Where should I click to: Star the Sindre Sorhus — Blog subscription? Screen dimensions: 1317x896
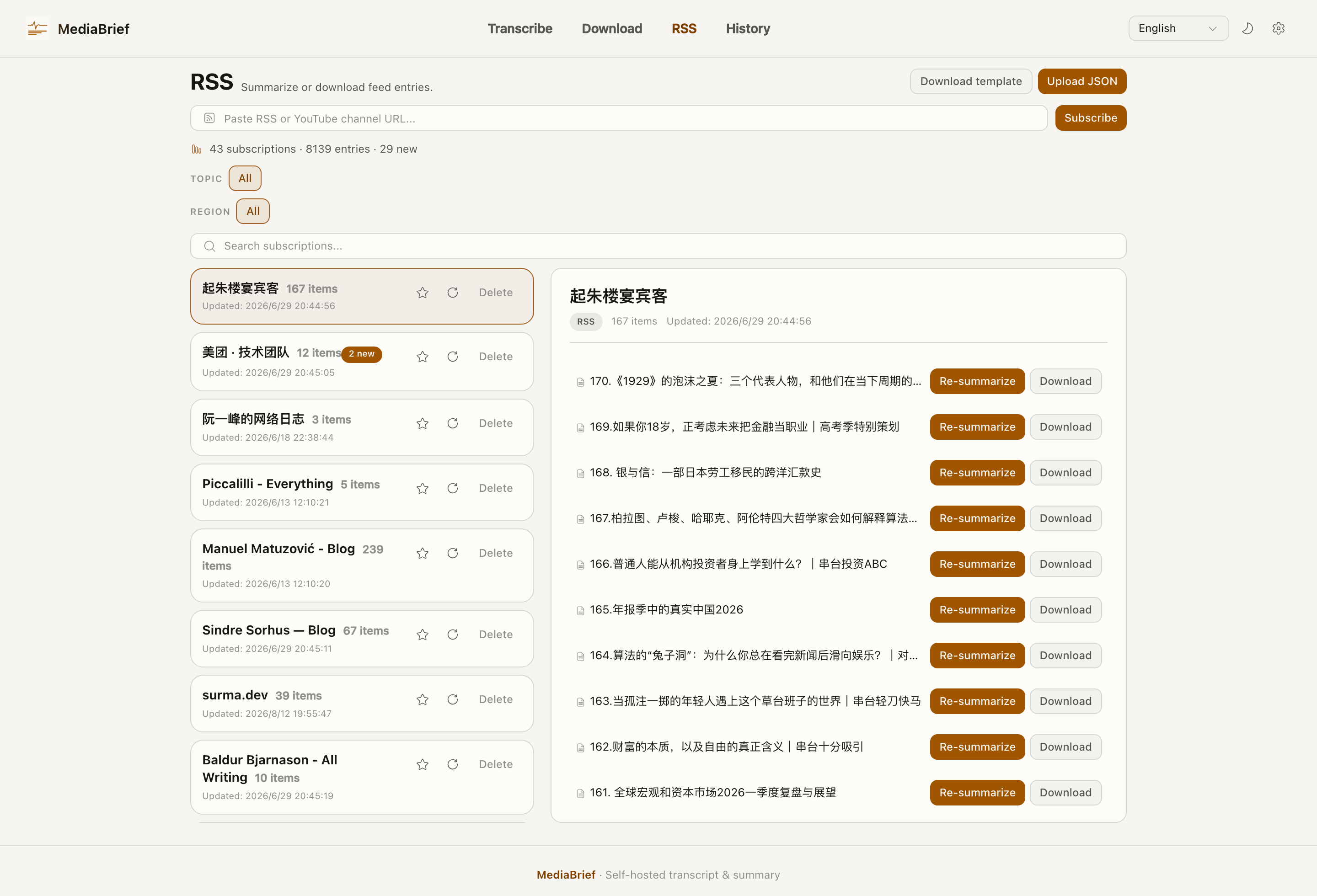point(422,635)
